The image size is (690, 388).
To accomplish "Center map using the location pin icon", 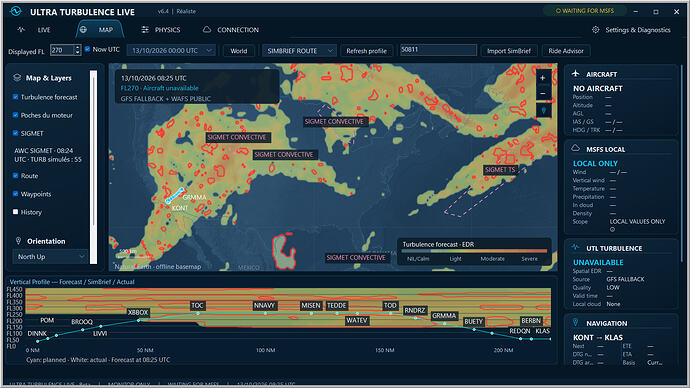I will (x=543, y=110).
